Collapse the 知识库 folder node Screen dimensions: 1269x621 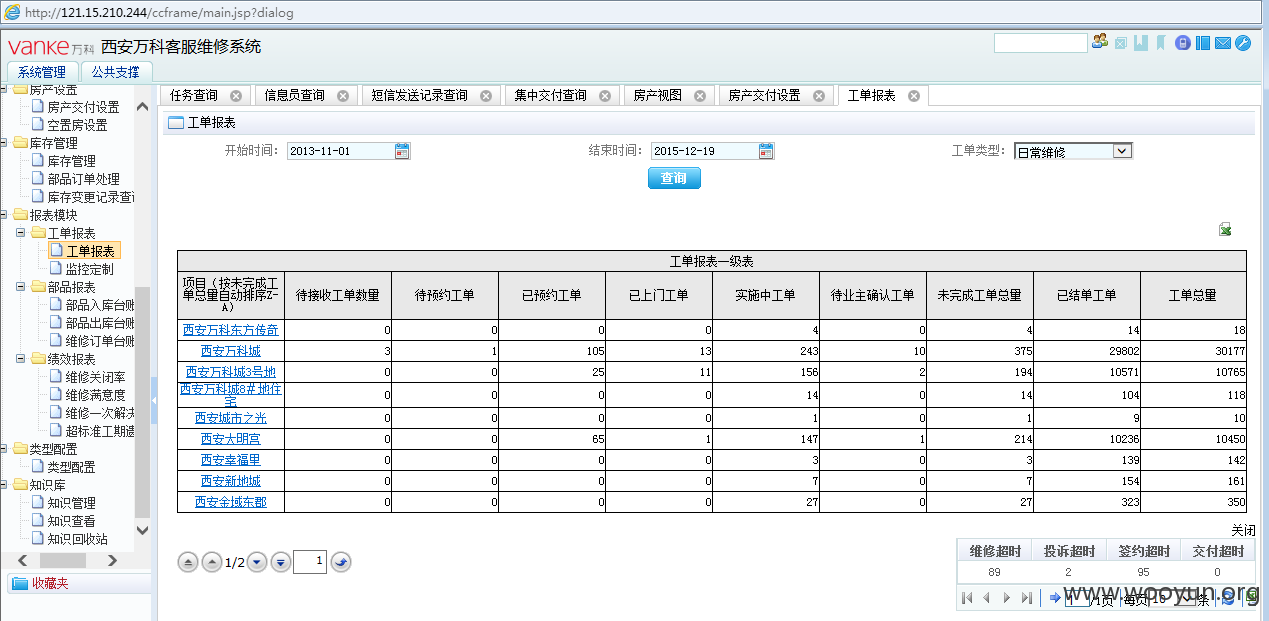4,485
